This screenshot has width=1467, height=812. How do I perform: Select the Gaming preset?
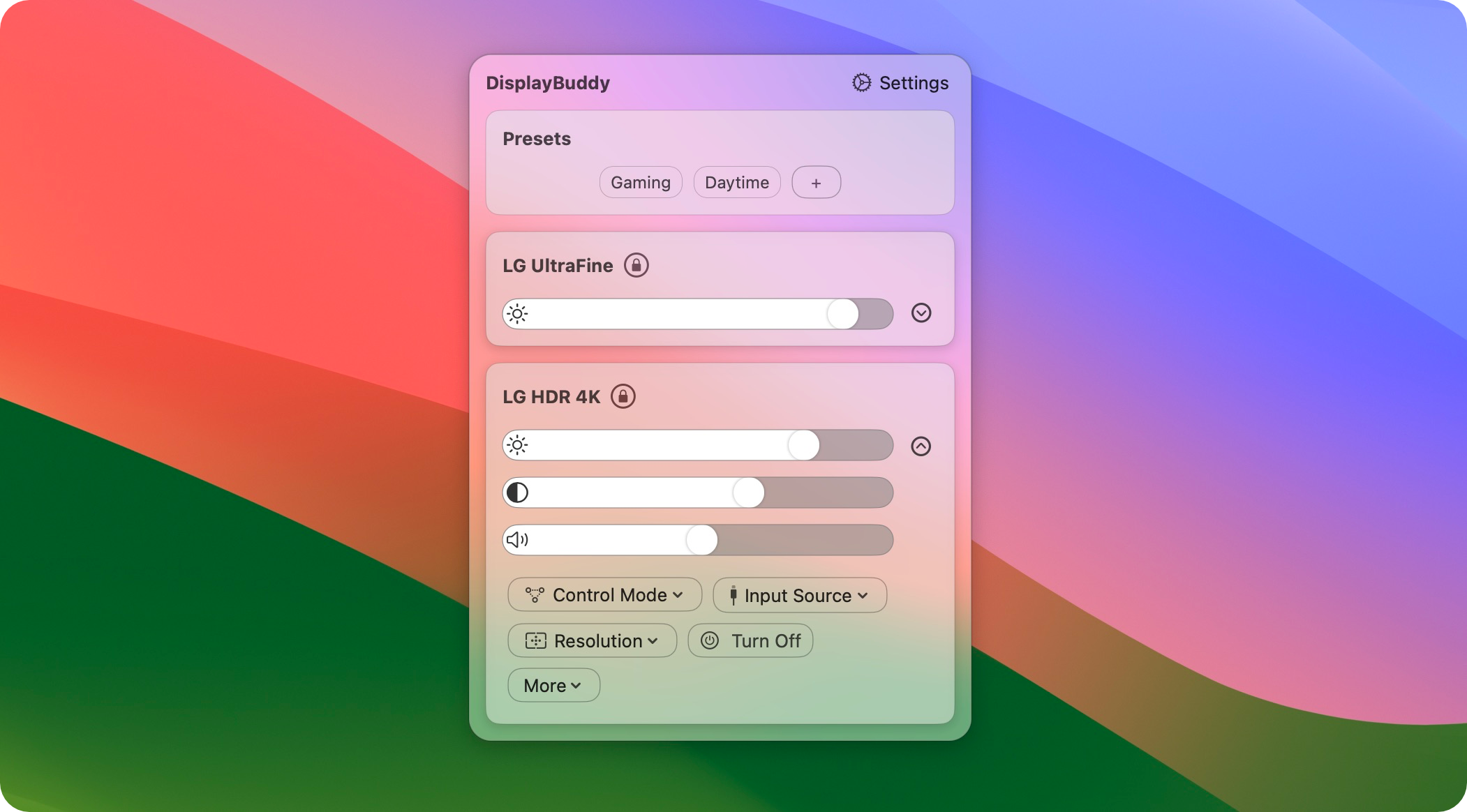click(640, 182)
